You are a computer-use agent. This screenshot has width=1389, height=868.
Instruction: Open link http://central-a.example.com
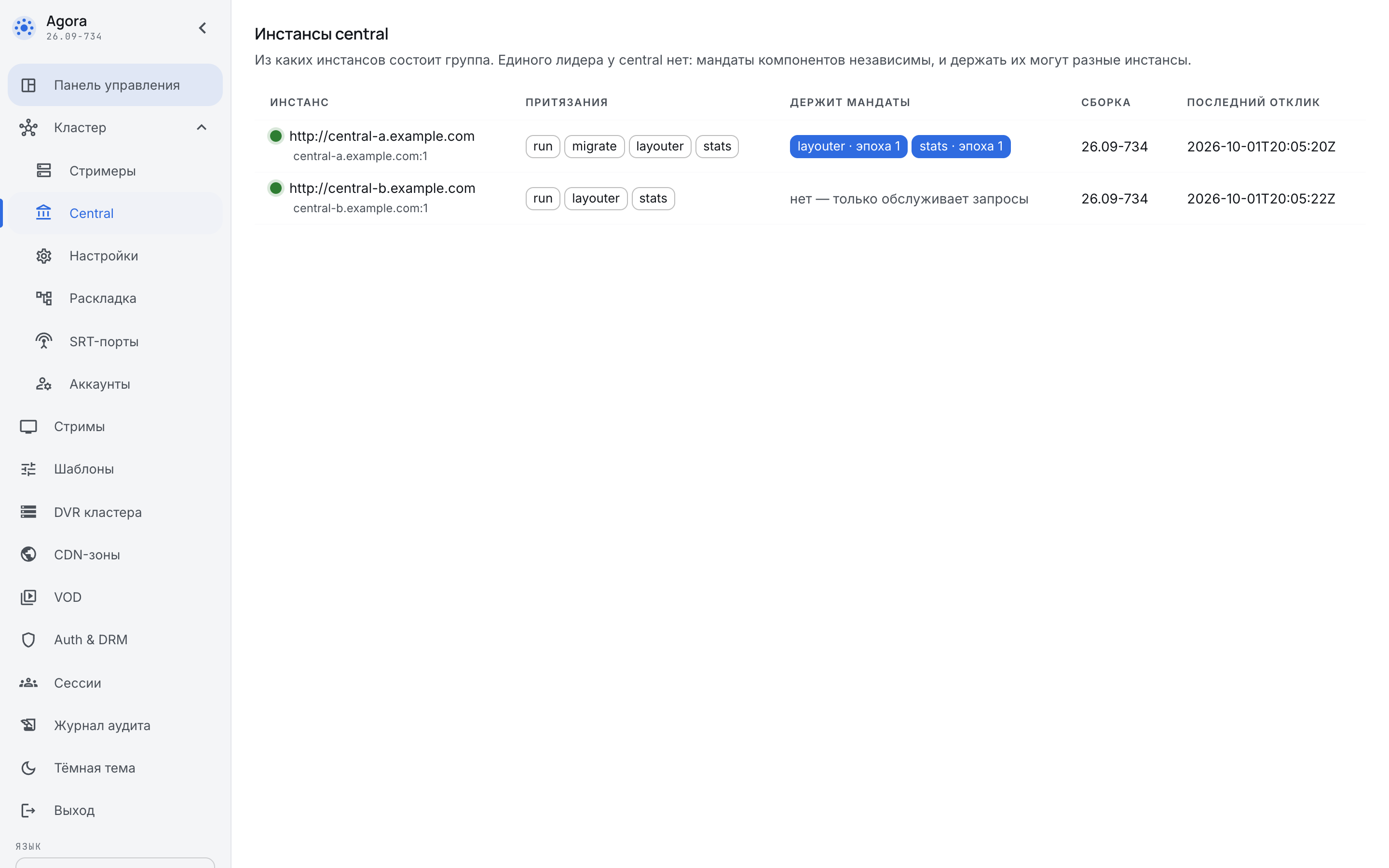coord(381,136)
